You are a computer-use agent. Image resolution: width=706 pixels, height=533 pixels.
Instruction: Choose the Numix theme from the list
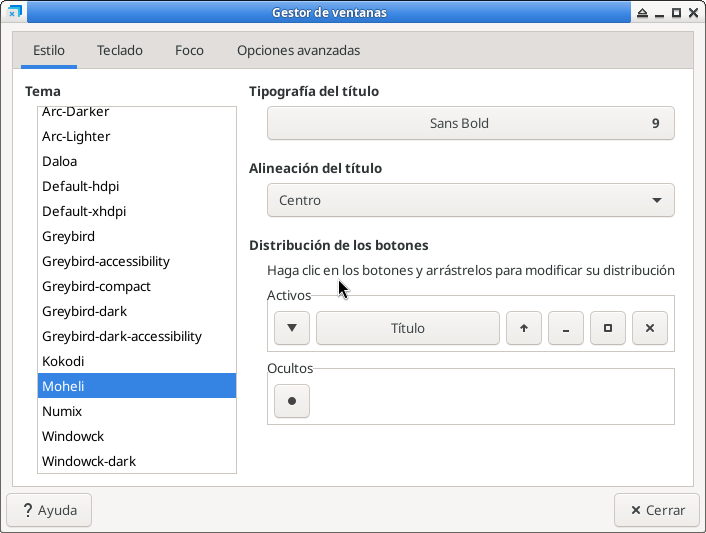62,411
